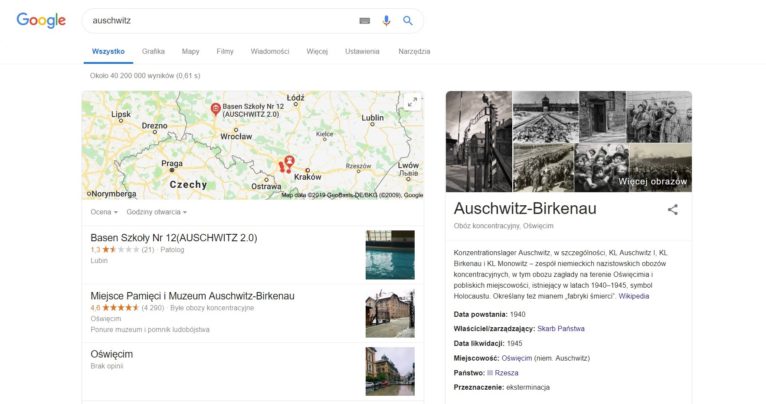This screenshot has width=766, height=404.
Task: Expand the map to full view
Action: click(413, 102)
